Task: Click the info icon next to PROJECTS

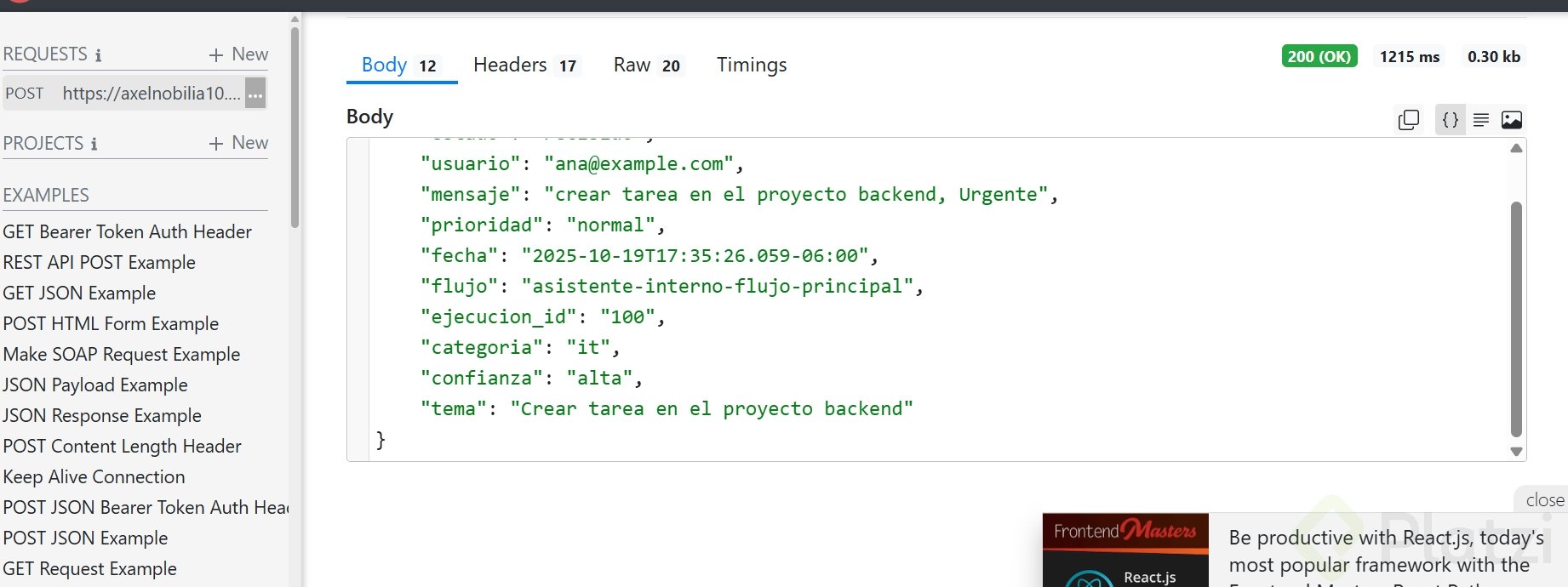Action: coord(94,144)
